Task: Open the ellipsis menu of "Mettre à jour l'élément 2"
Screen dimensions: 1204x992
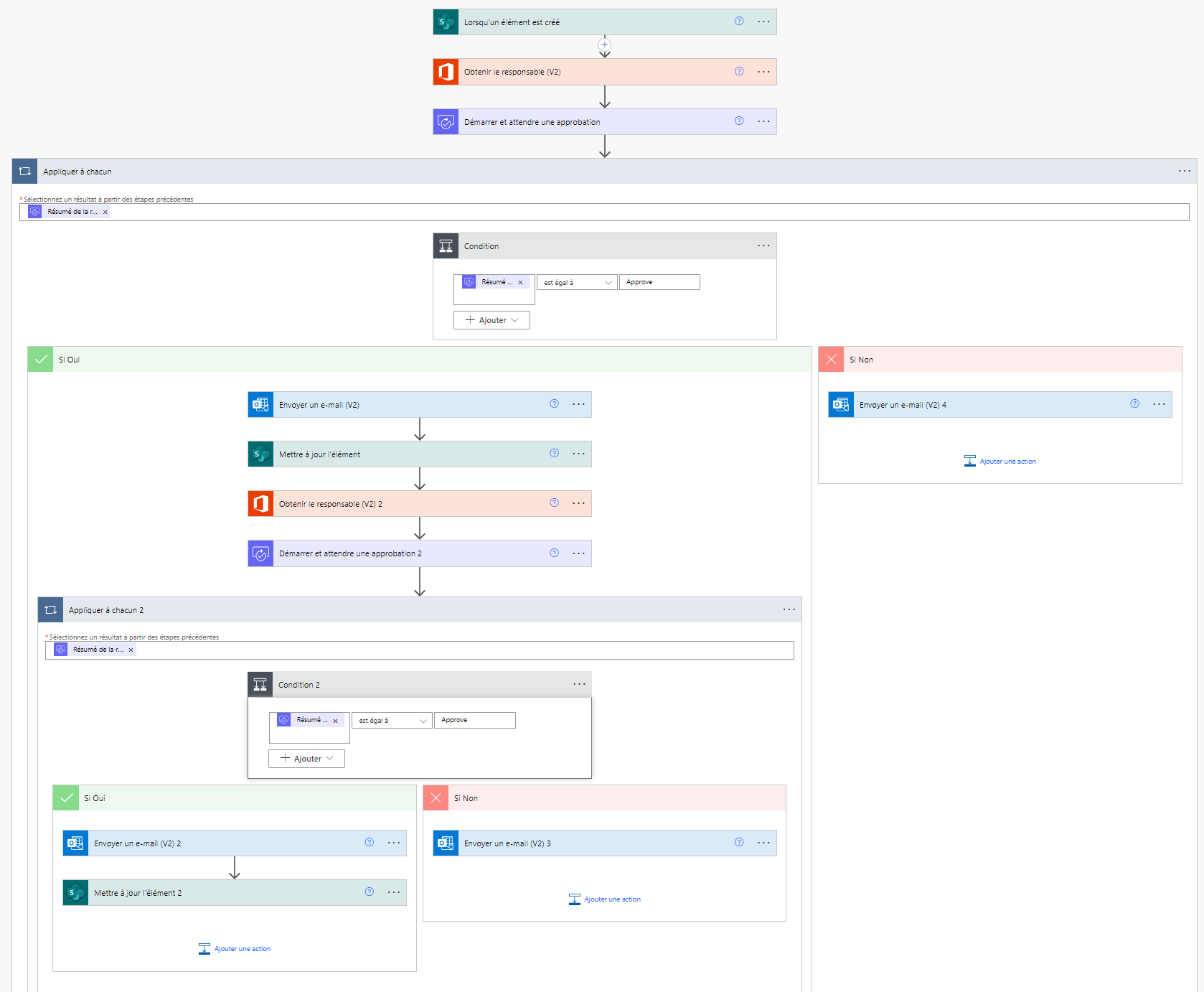Action: click(x=393, y=892)
